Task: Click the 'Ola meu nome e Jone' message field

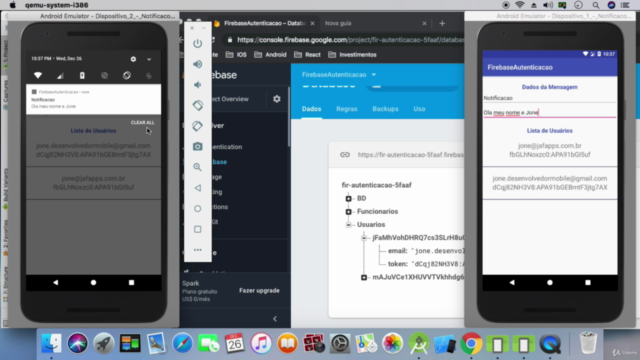Action: (x=550, y=112)
